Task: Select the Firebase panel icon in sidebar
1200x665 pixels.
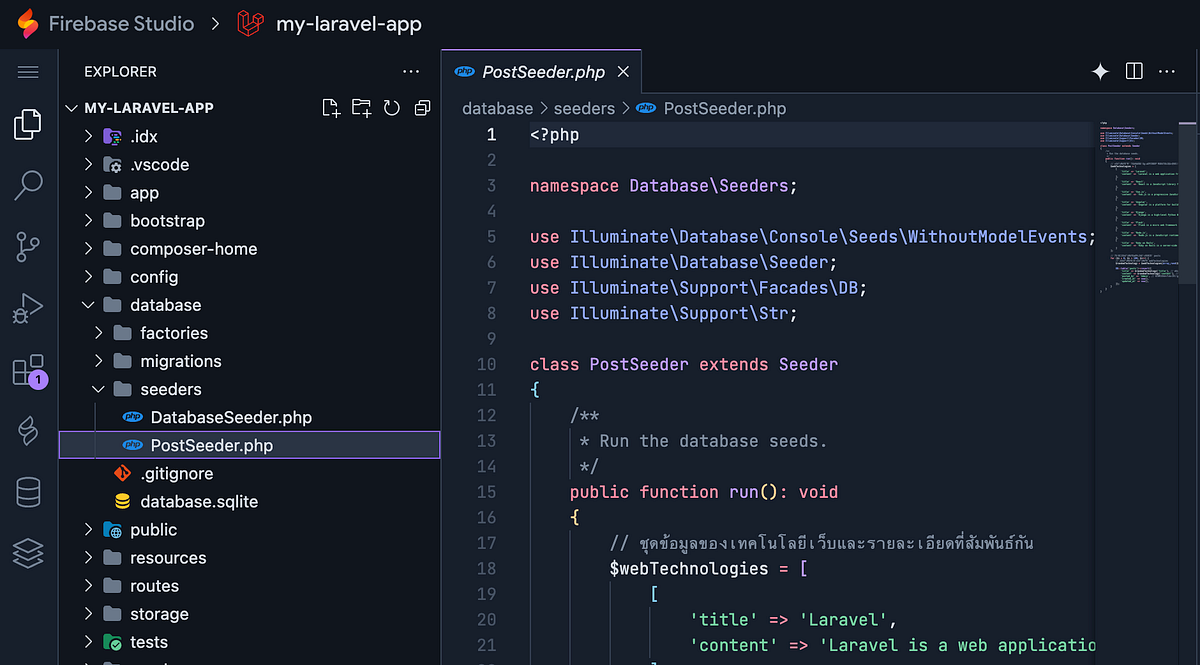Action: [27, 431]
